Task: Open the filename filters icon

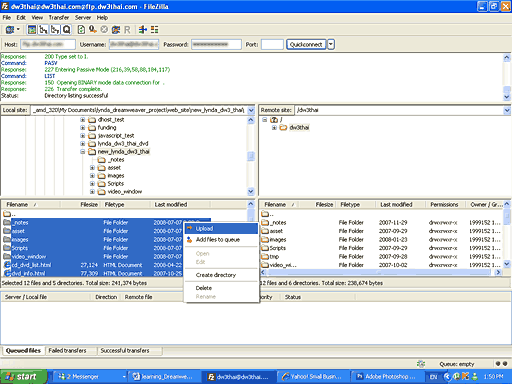Action: [143, 30]
